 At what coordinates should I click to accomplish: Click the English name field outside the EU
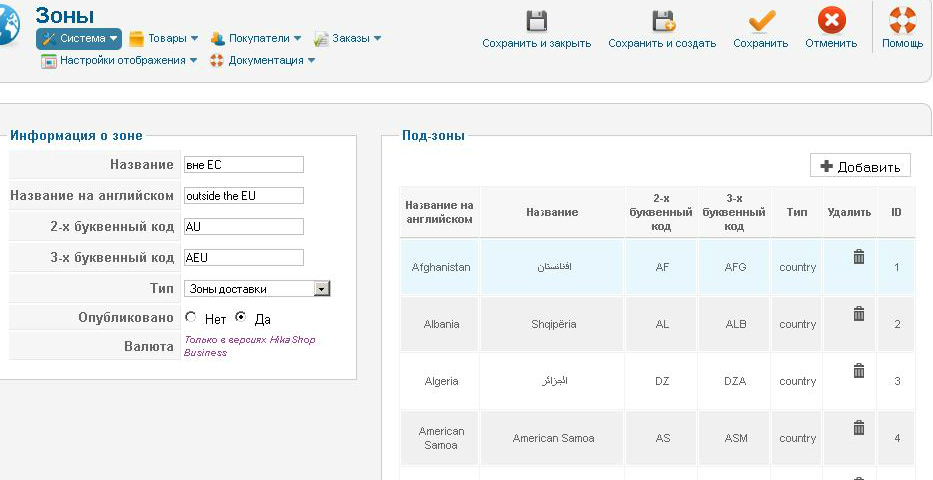tap(244, 196)
